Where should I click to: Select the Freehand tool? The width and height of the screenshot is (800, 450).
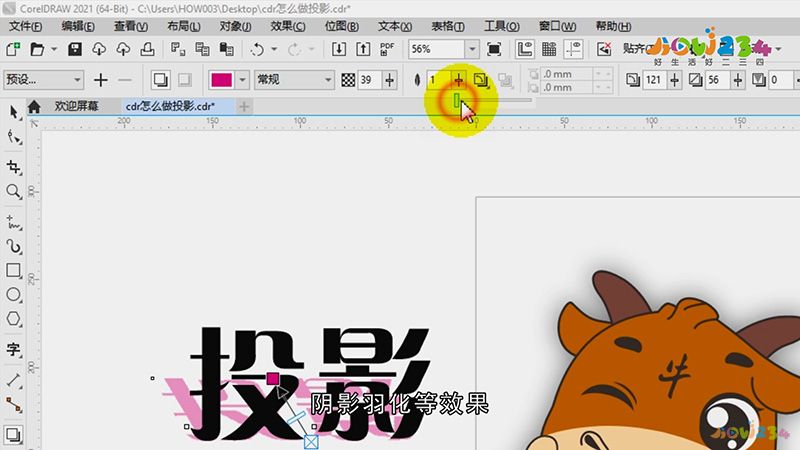point(13,222)
